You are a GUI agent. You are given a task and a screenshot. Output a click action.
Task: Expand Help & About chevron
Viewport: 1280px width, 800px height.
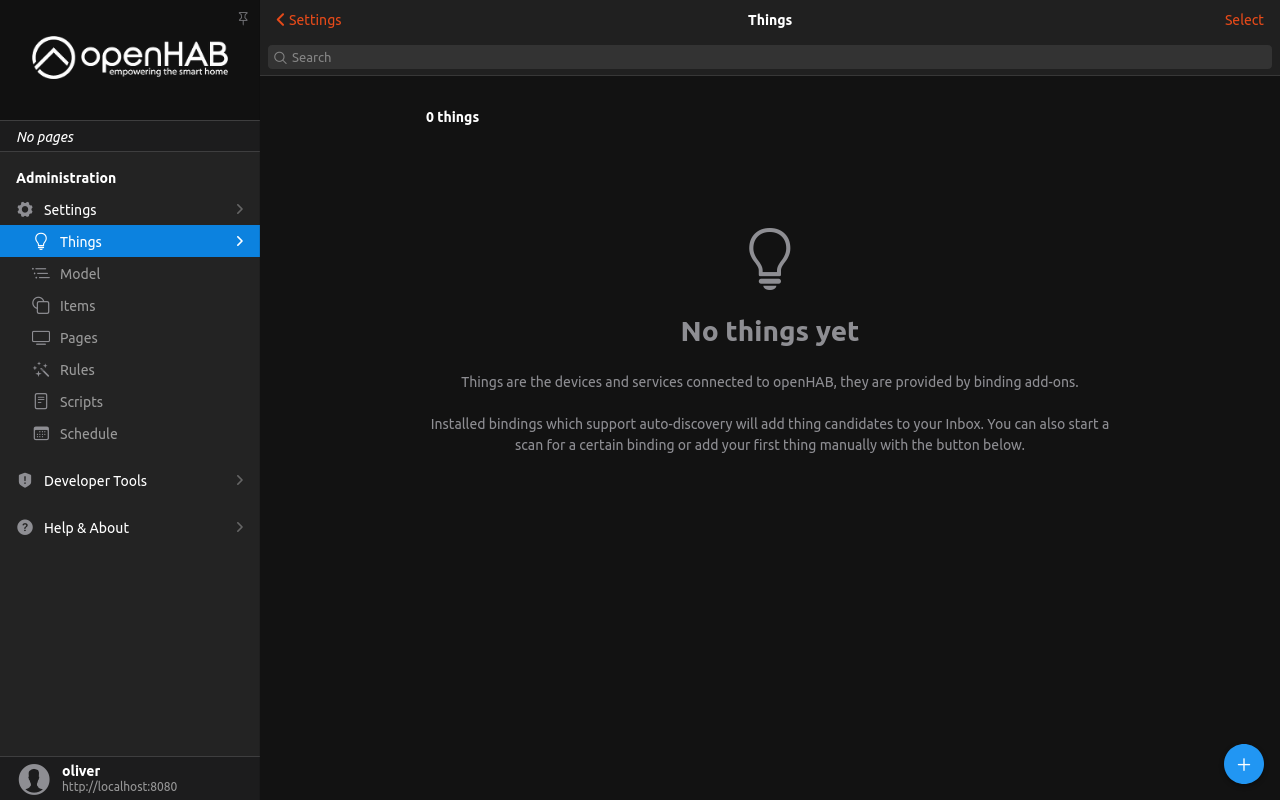[x=239, y=527]
